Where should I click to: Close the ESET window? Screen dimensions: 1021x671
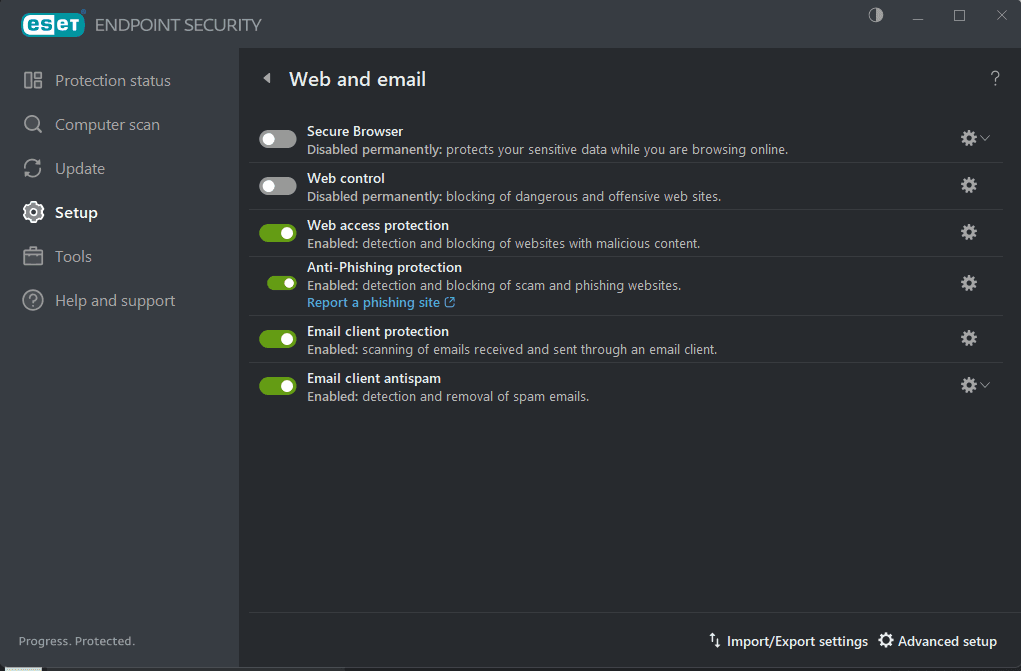pyautogui.click(x=1001, y=15)
